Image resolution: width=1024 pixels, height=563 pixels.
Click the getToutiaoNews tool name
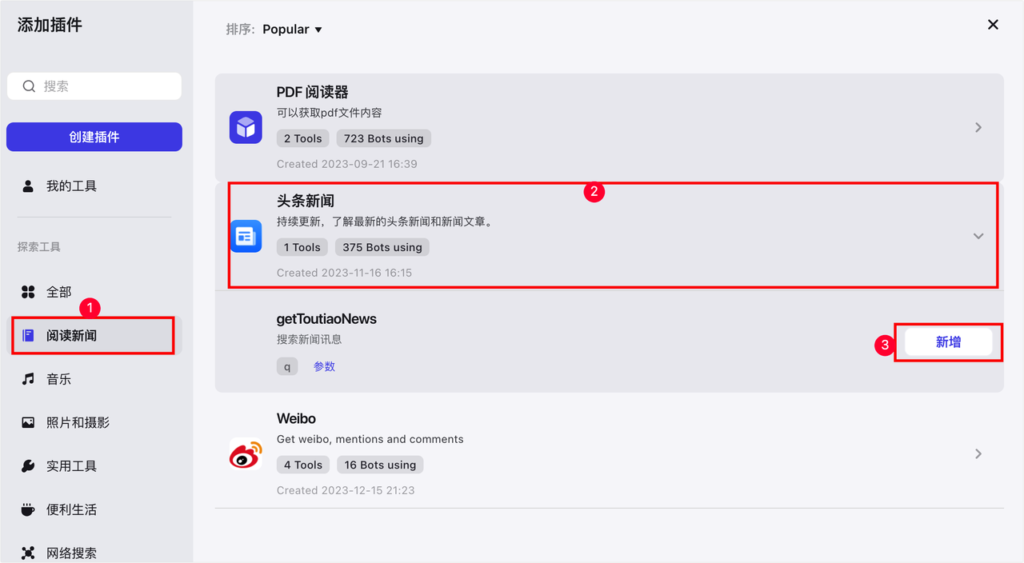point(326,319)
